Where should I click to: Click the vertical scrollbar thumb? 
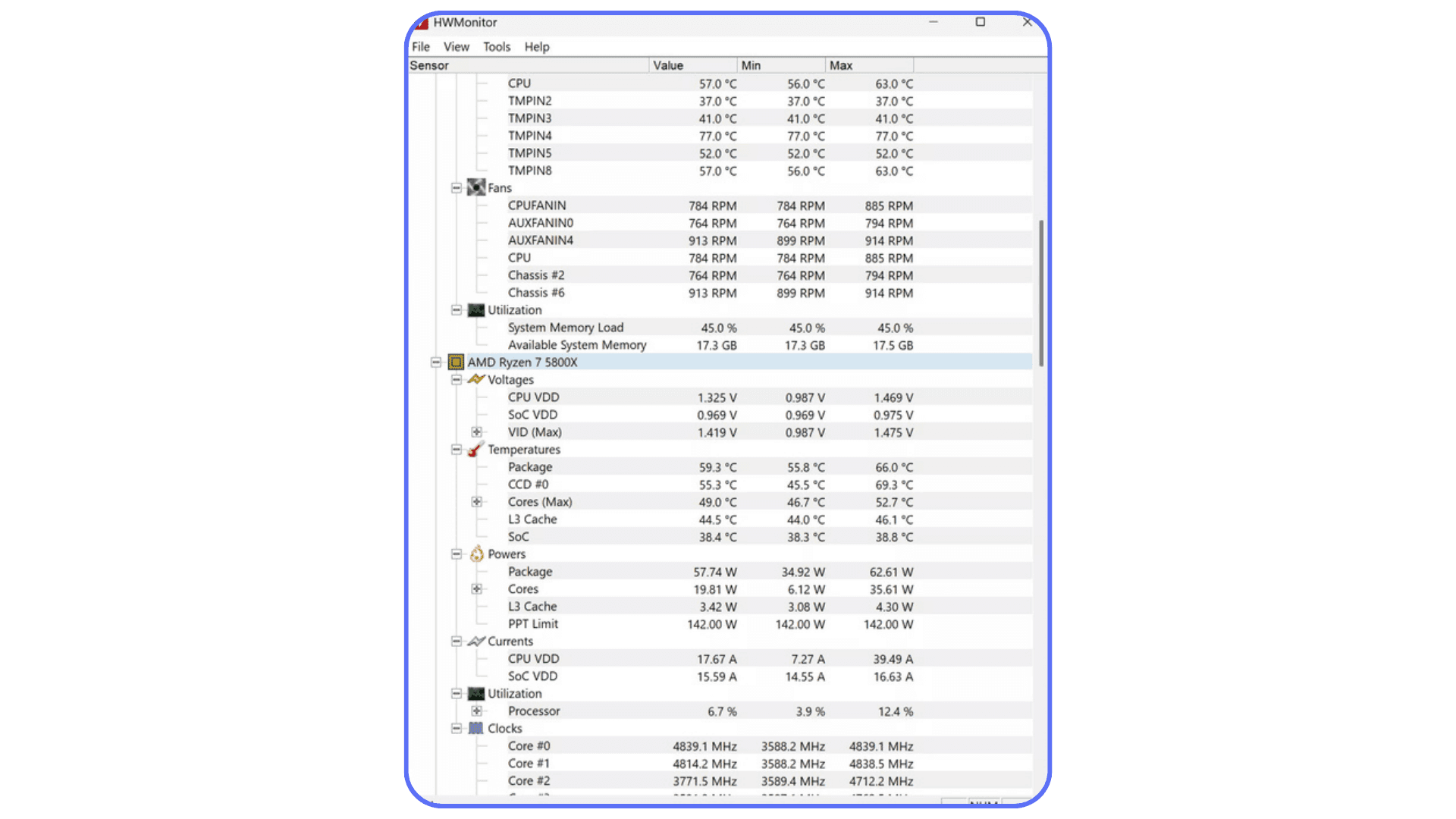(1041, 293)
